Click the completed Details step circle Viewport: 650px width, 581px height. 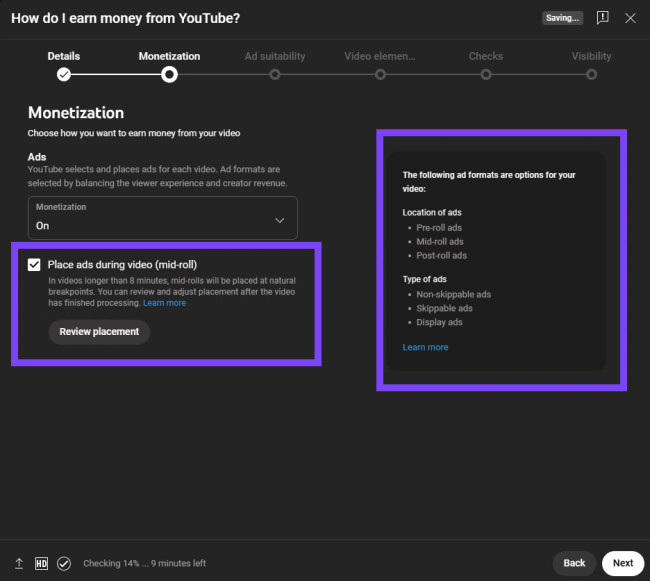(x=64, y=74)
